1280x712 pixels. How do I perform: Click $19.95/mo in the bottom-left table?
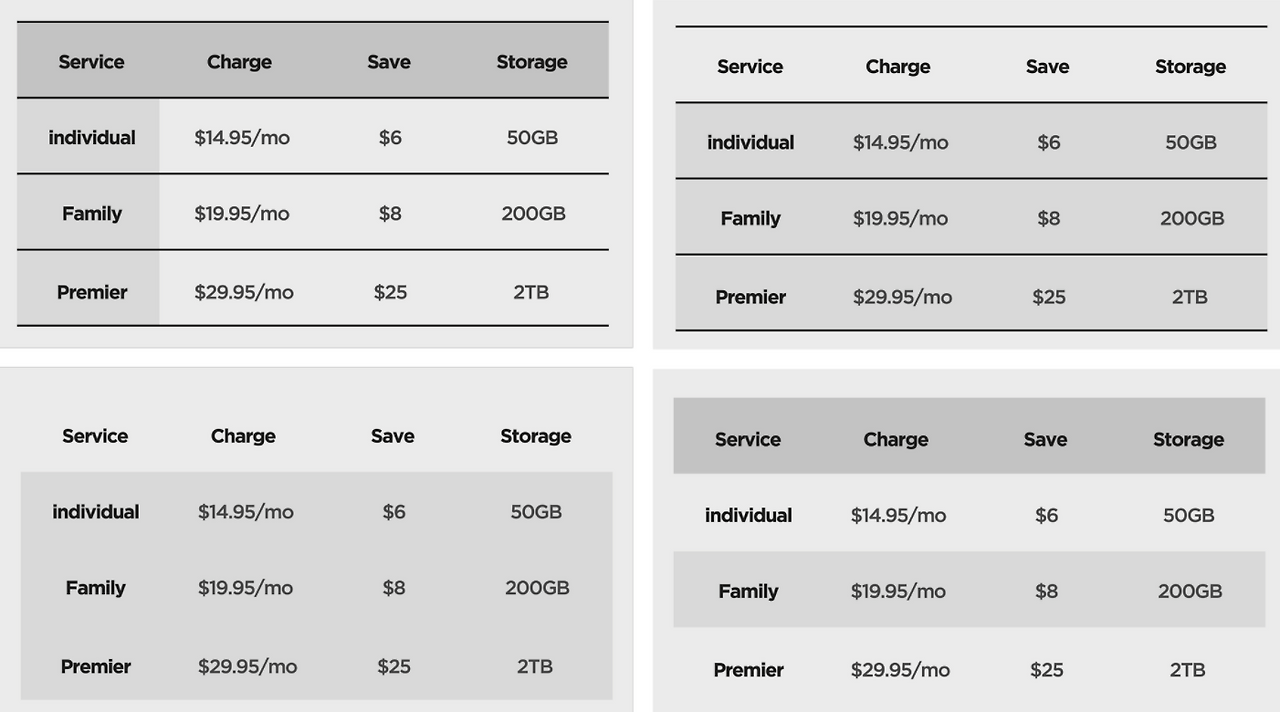coord(245,588)
